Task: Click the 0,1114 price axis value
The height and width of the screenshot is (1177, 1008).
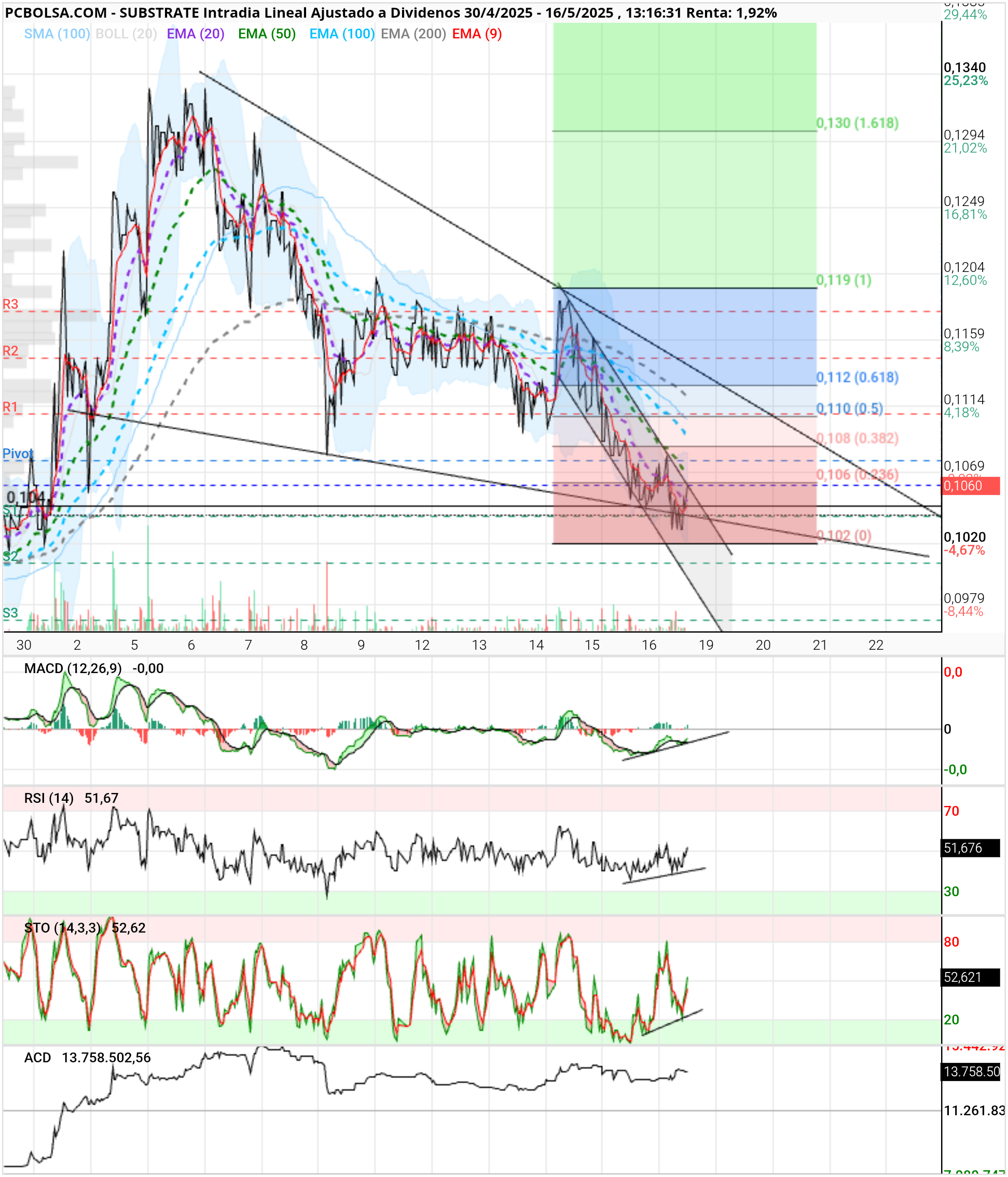Action: click(964, 400)
